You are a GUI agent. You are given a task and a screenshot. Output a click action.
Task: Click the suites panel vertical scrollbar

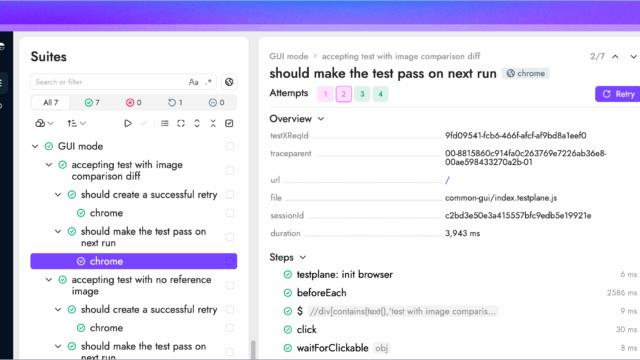point(253,350)
